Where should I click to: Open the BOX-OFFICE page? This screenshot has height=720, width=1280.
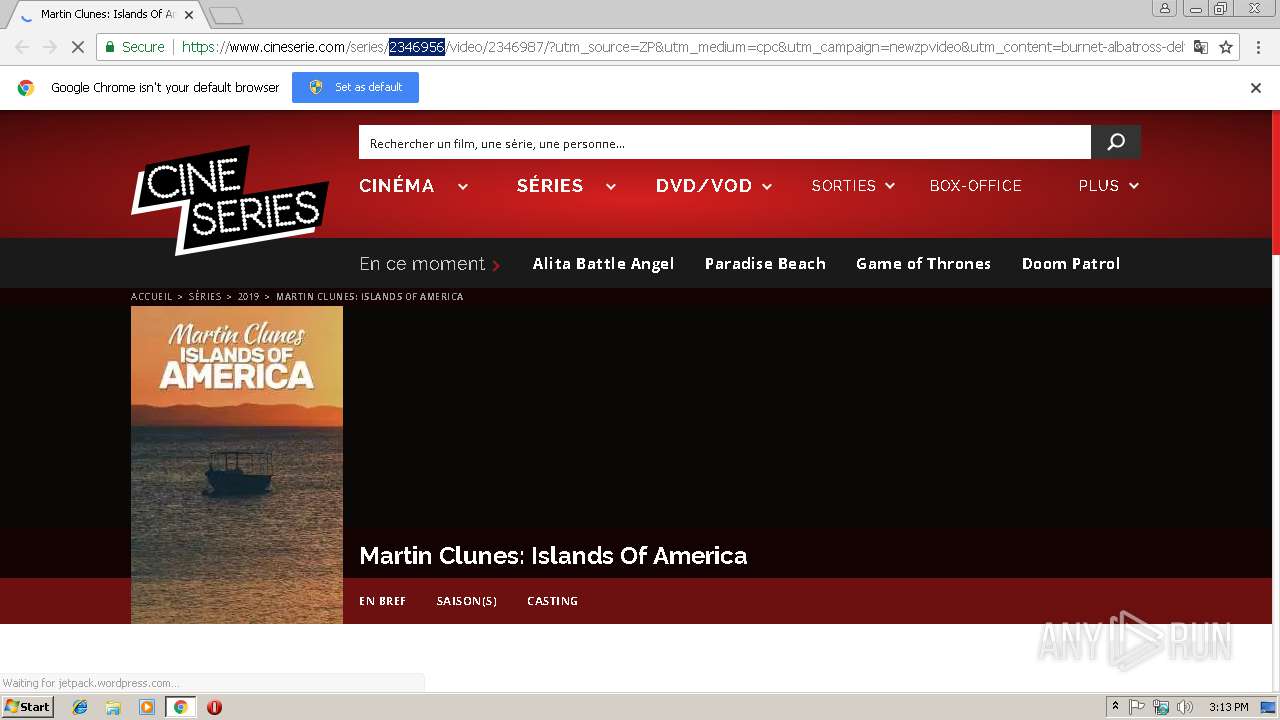pyautogui.click(x=975, y=186)
